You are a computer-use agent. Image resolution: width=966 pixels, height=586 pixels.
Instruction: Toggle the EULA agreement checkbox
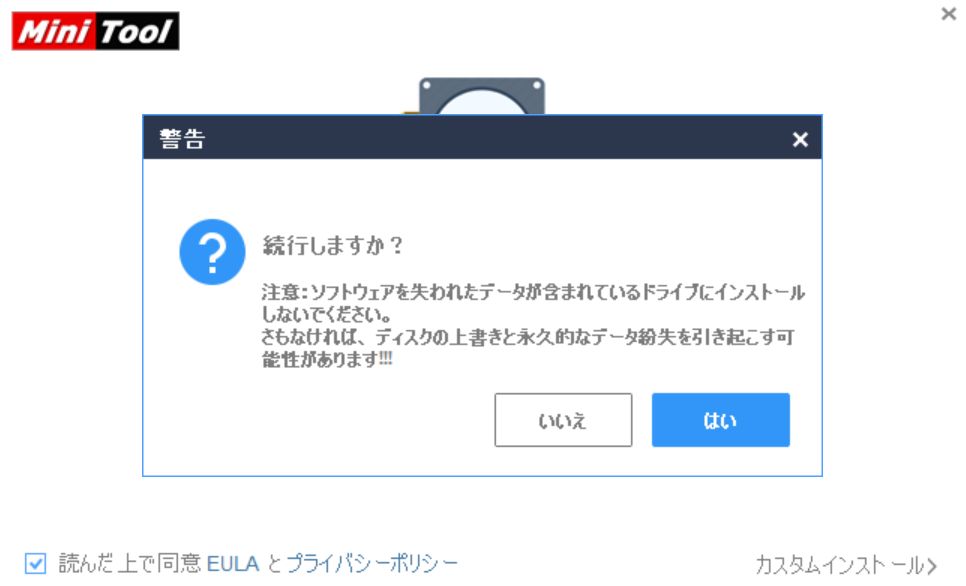pyautogui.click(x=35, y=563)
